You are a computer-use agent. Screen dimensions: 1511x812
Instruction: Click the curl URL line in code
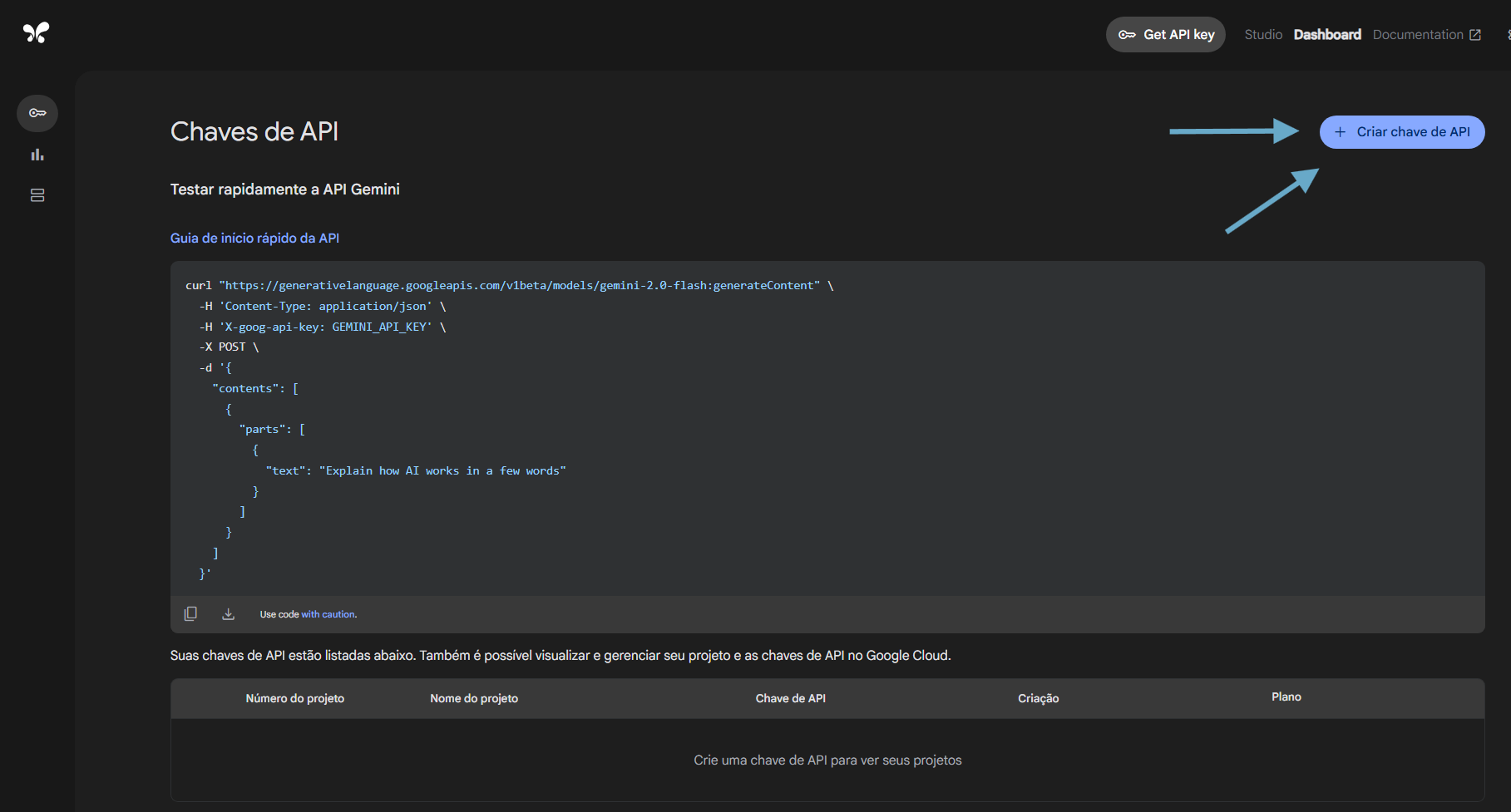pyautogui.click(x=510, y=286)
